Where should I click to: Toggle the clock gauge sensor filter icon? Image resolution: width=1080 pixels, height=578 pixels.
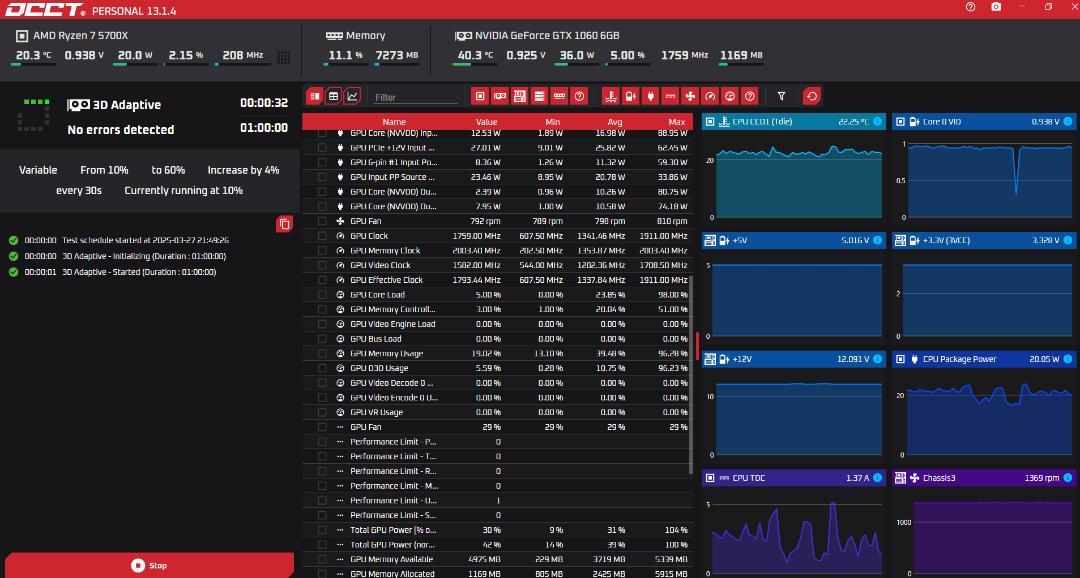[x=710, y=96]
